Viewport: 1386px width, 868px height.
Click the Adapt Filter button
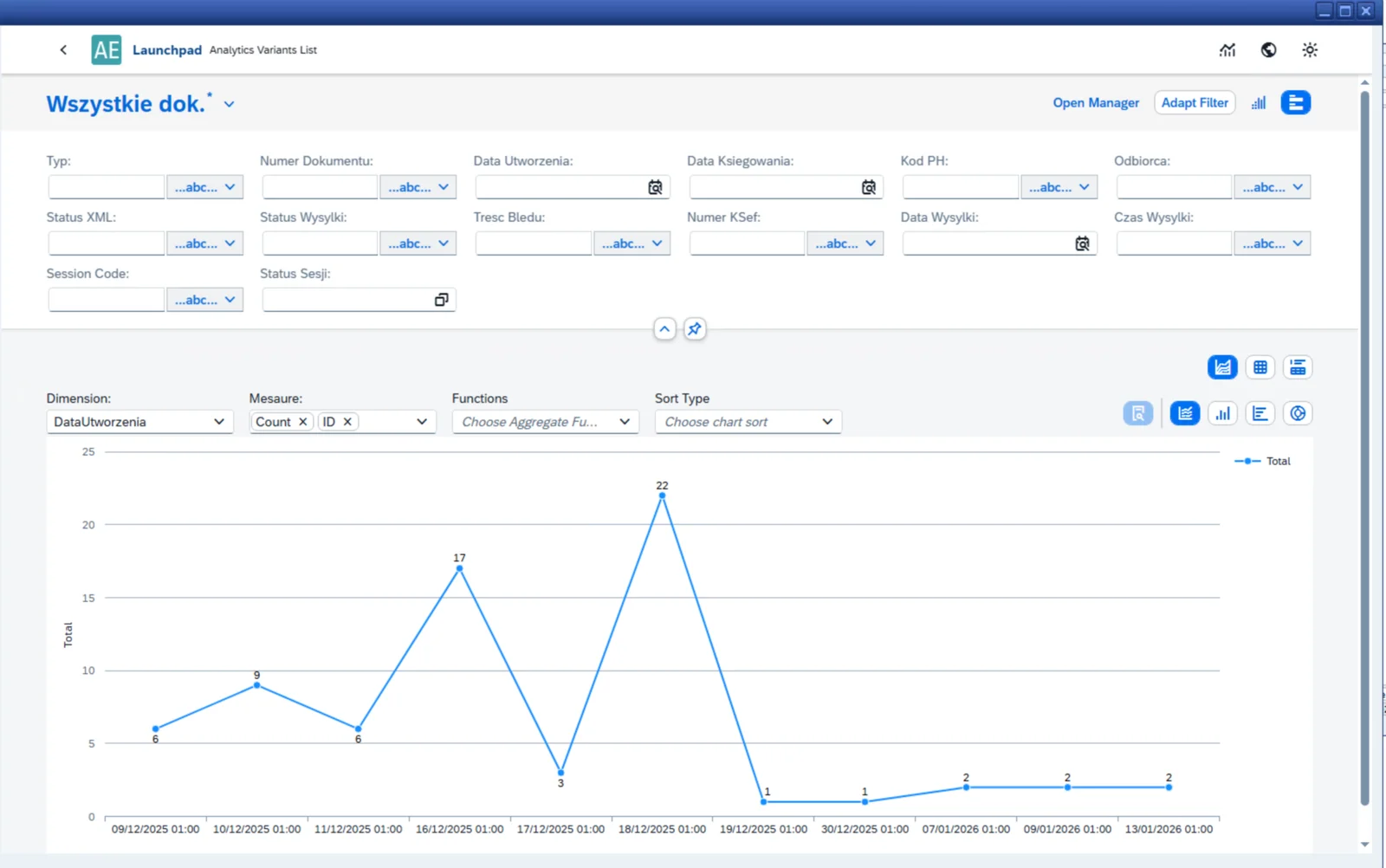coord(1195,102)
